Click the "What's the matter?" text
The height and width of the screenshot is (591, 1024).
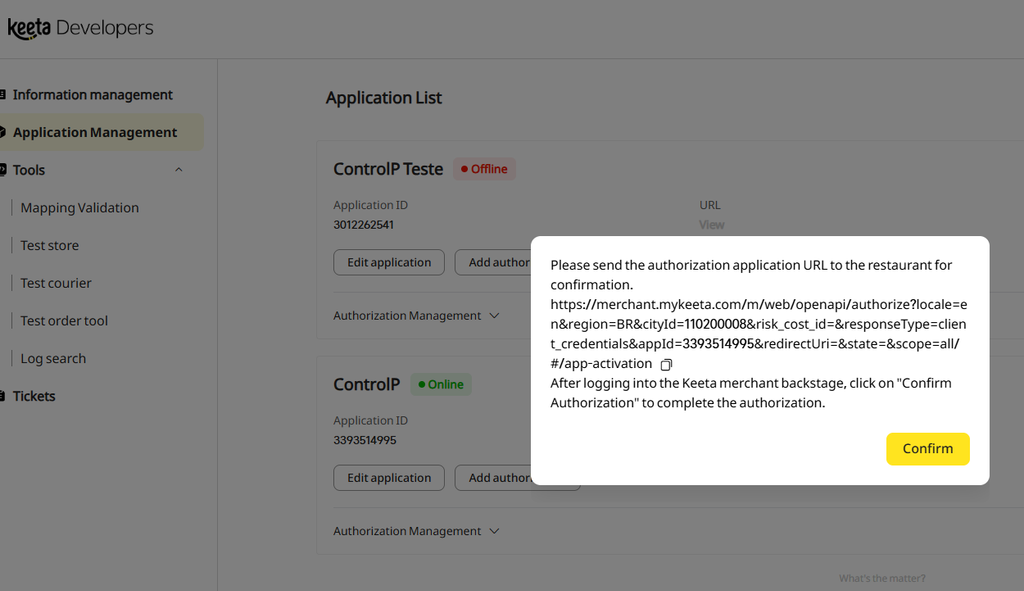(x=882, y=579)
